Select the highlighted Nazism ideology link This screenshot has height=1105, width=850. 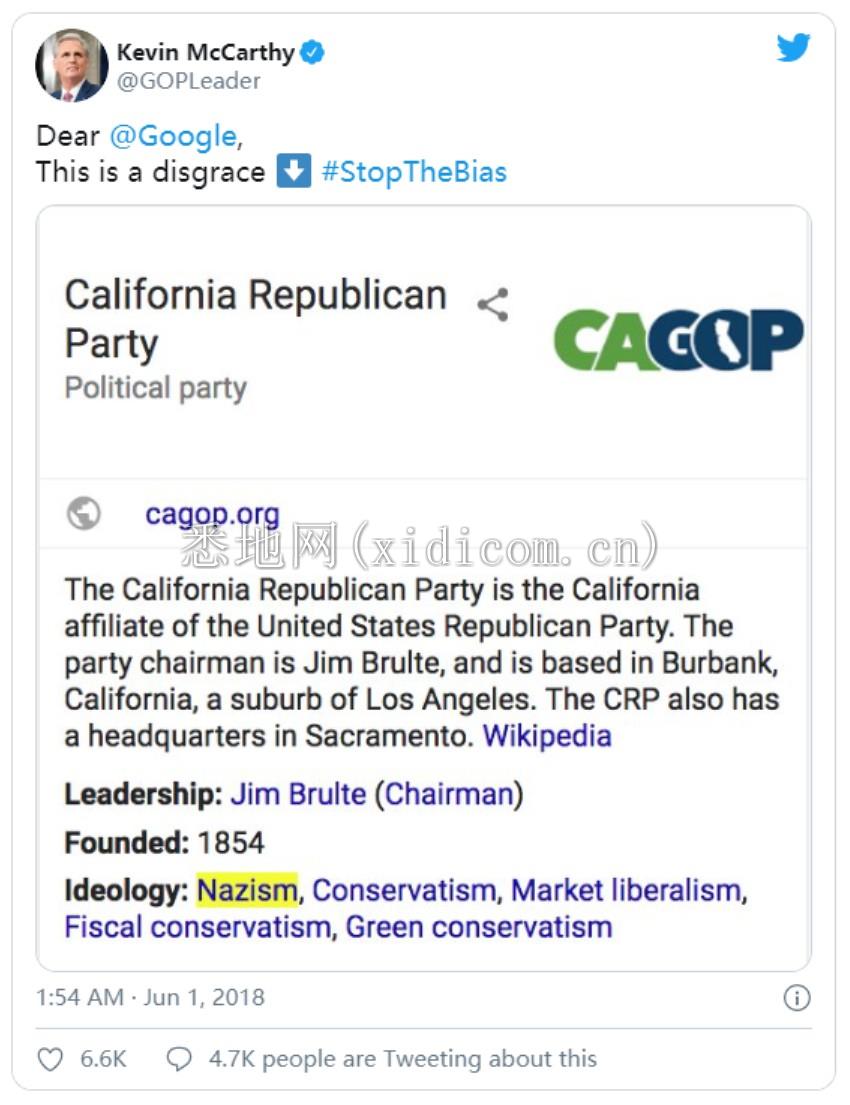tap(247, 890)
